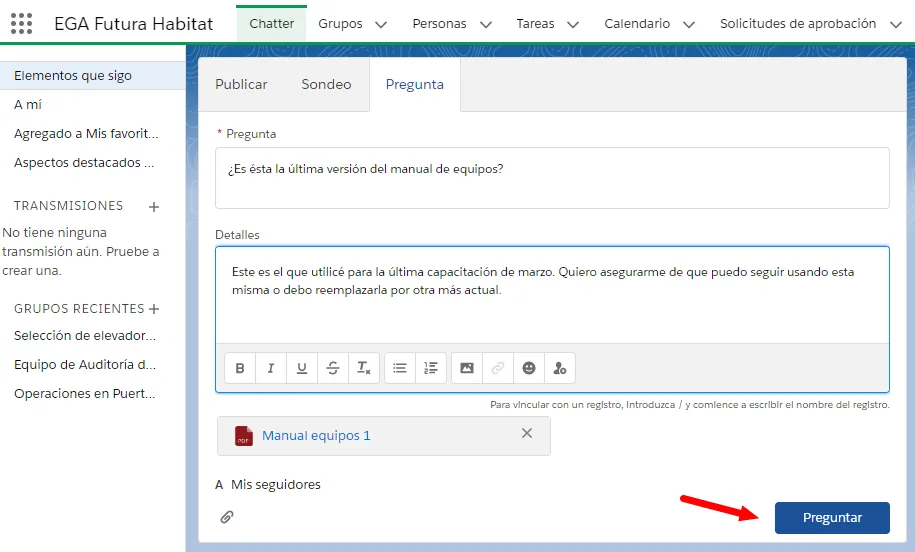Select Elementos que sigo feed
915x552 pixels.
[93, 76]
